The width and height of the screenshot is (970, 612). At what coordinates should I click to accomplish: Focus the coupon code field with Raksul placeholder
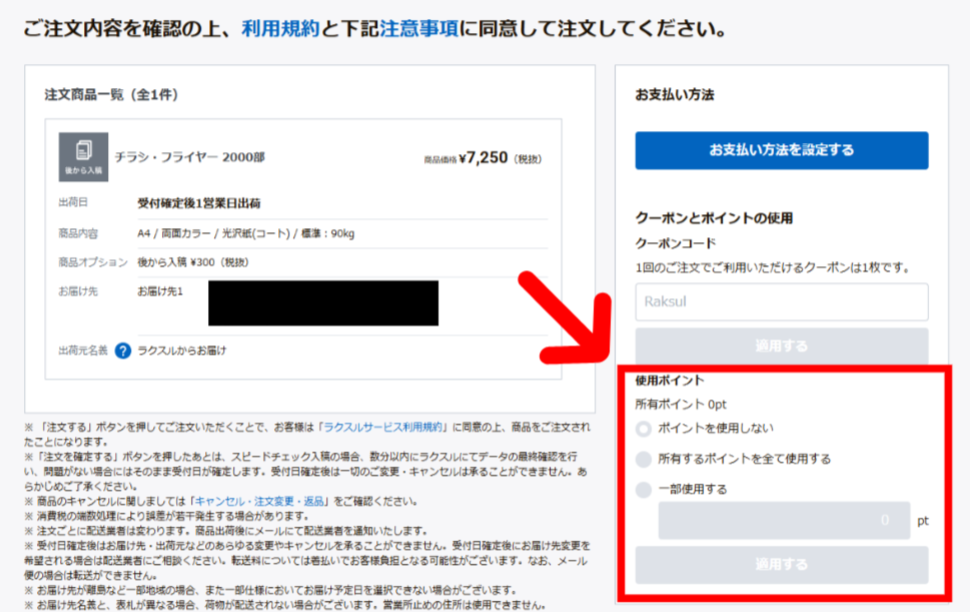781,302
